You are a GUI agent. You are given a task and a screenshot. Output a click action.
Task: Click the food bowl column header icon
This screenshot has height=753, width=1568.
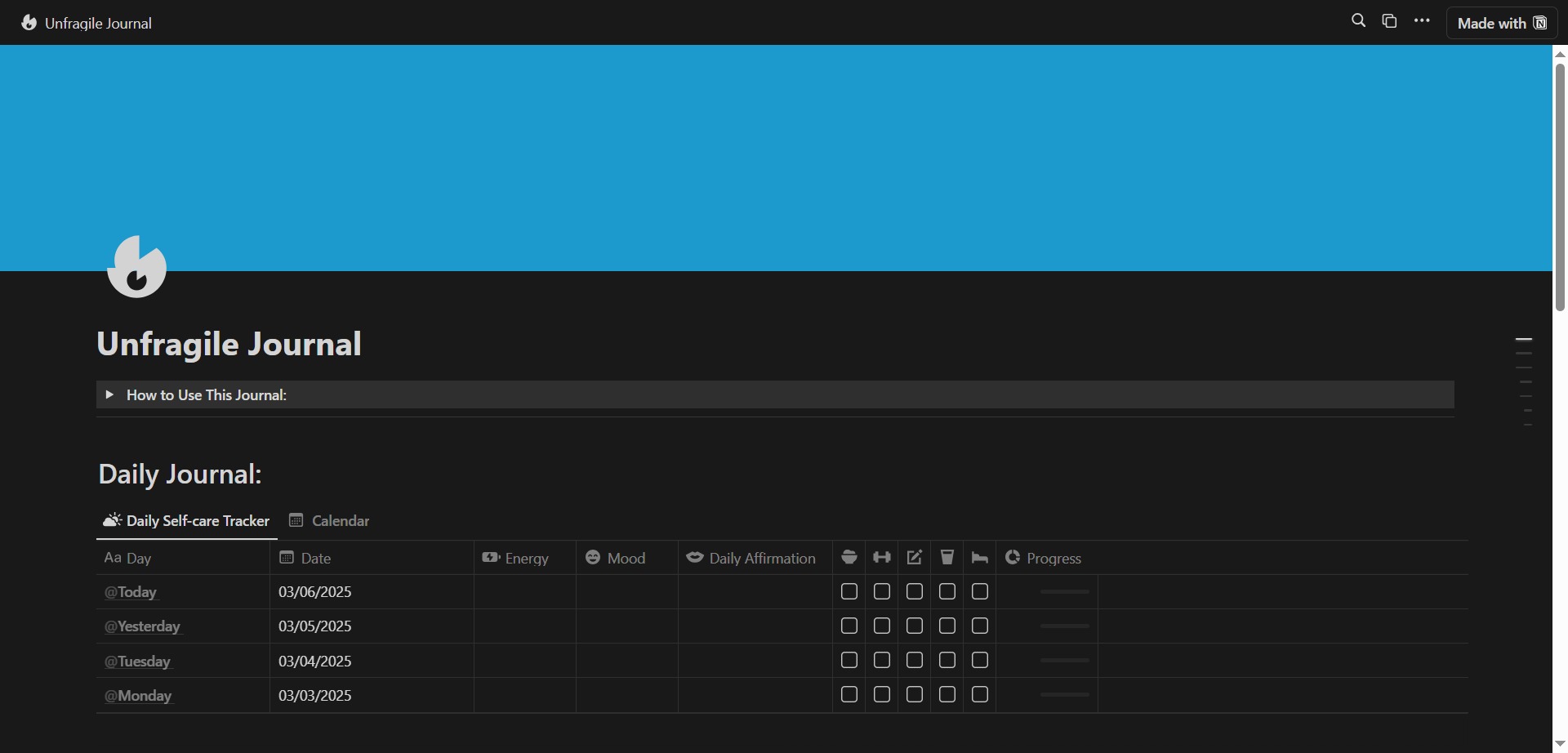849,558
